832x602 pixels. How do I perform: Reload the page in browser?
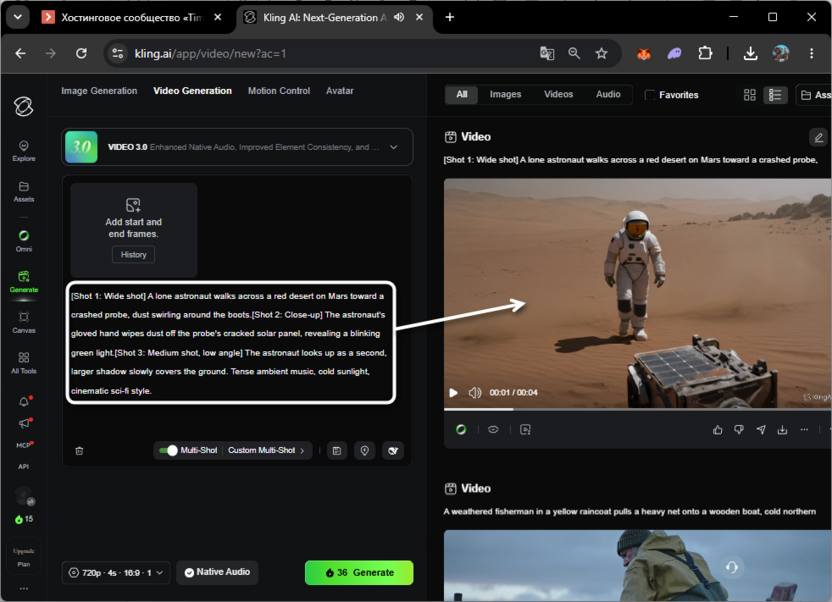point(81,53)
